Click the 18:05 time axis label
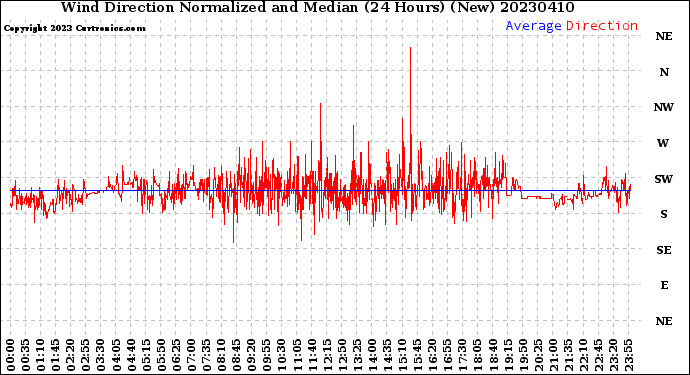The height and width of the screenshot is (375, 690). 478,355
